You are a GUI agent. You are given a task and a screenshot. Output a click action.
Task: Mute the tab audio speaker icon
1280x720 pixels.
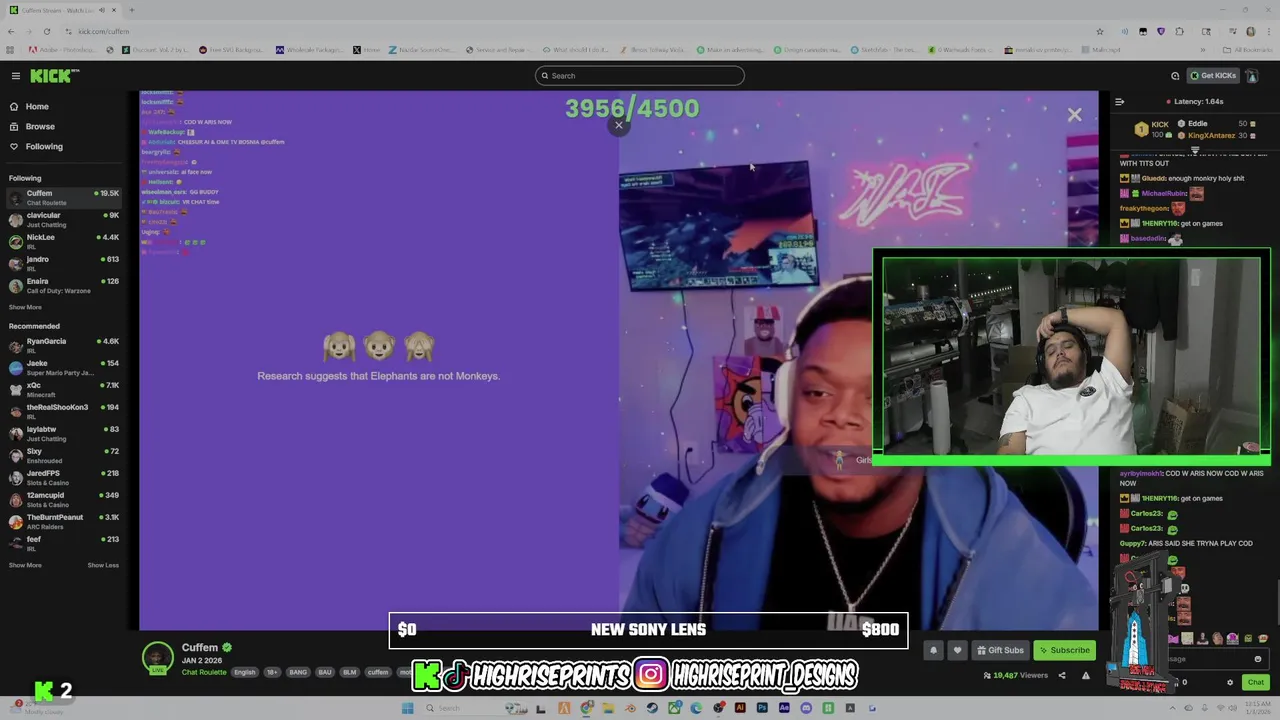coord(102,10)
